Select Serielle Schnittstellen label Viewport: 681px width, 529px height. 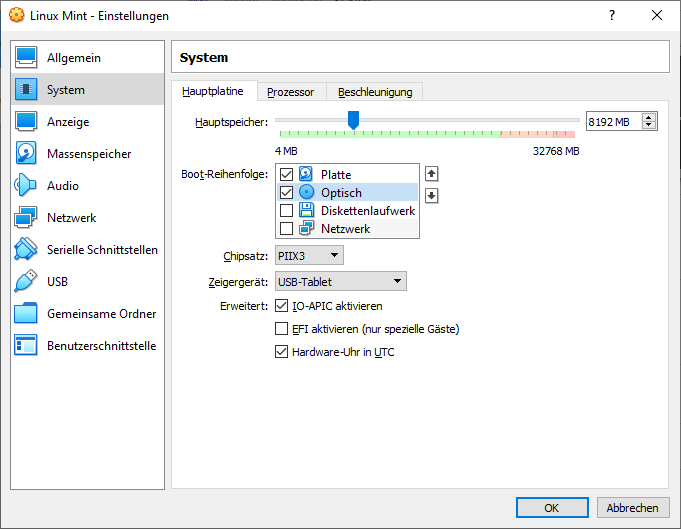102,250
